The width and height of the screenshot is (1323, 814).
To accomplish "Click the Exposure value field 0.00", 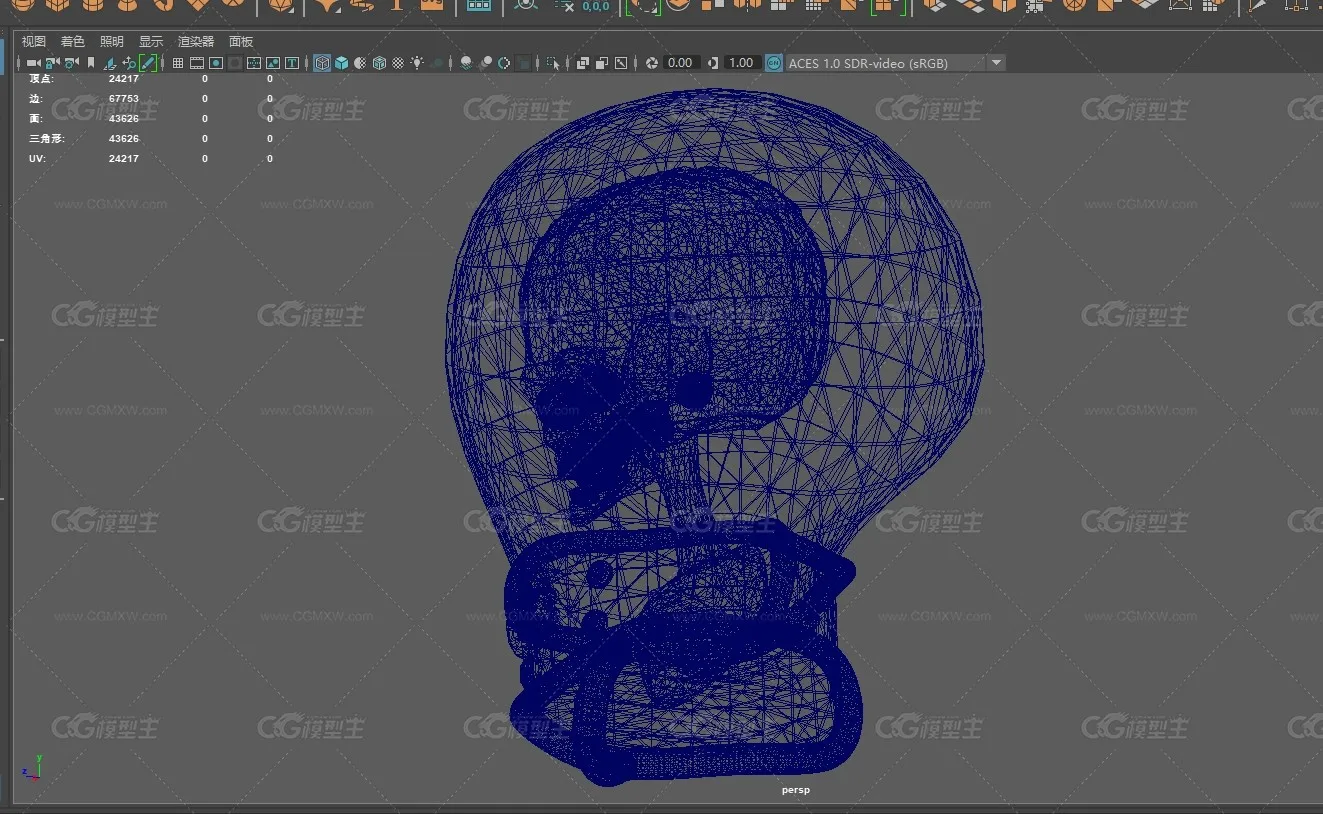I will pos(681,63).
